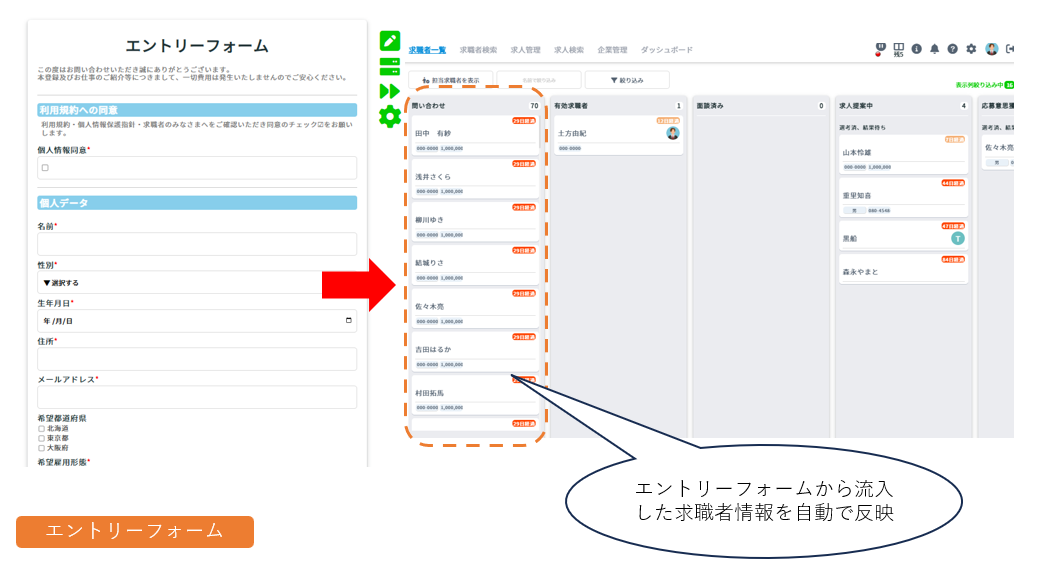Click the question mark help icon

click(952, 49)
